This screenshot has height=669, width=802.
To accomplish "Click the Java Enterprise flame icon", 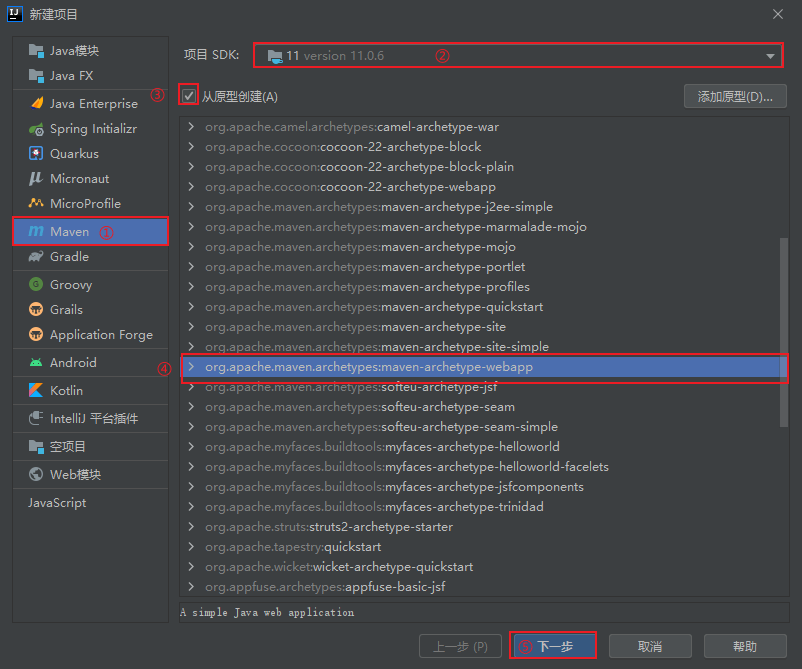I will coord(36,103).
